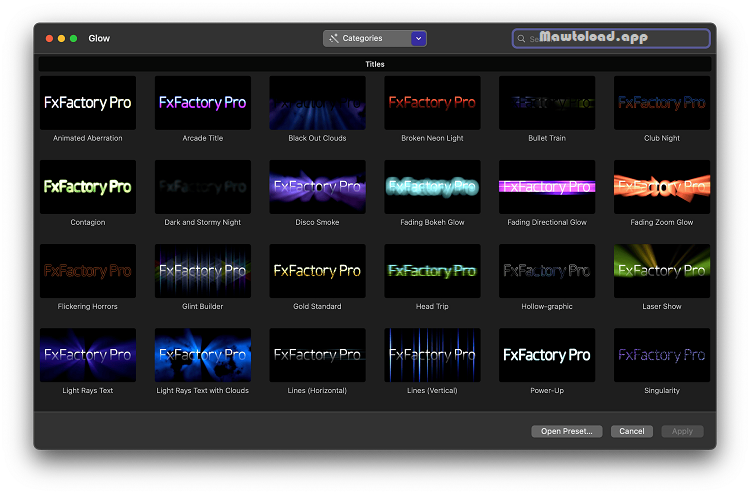Choose the Glint Builder preset thumbnail

(203, 271)
